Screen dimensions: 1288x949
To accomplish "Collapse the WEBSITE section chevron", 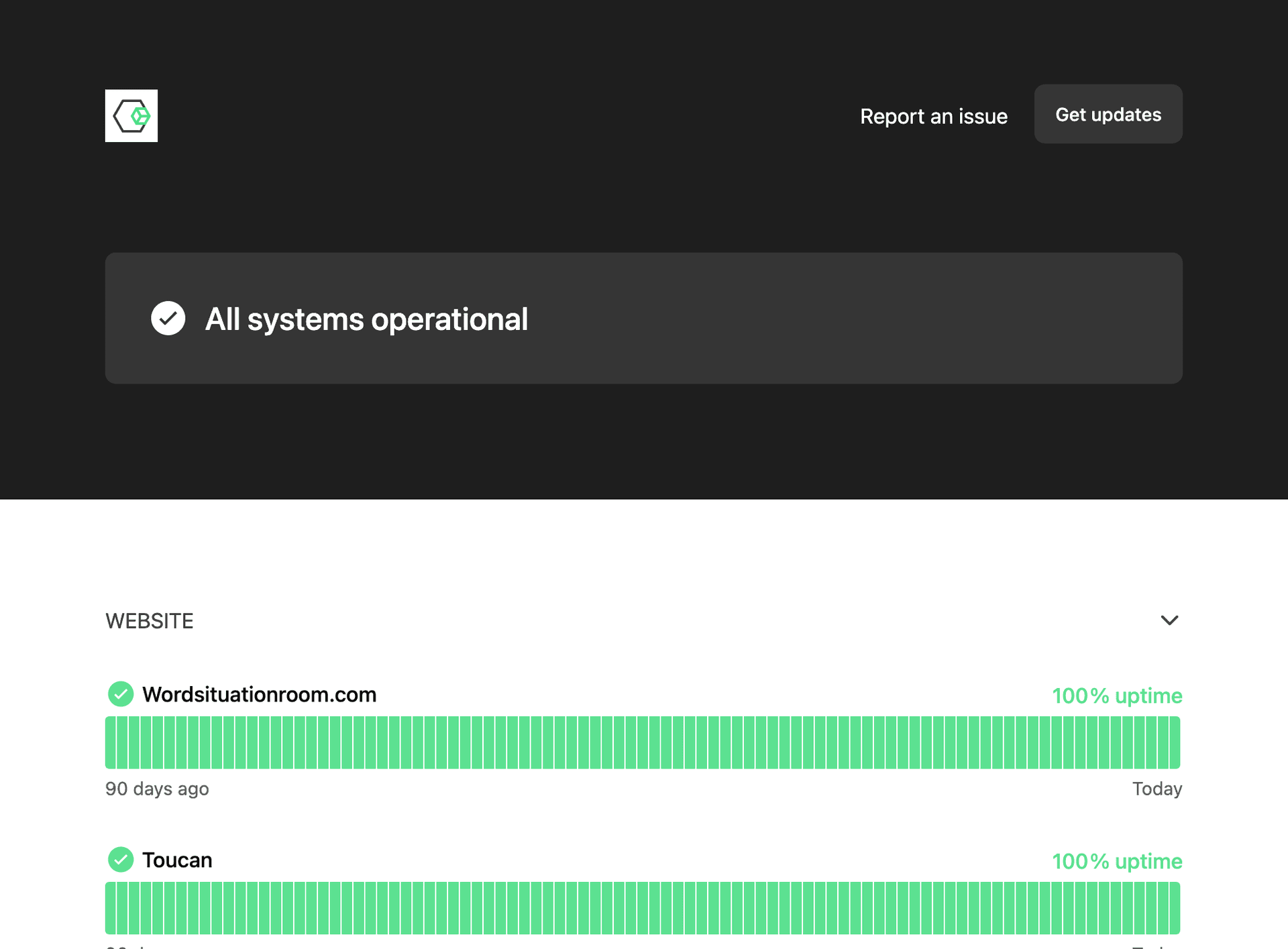I will point(1169,620).
